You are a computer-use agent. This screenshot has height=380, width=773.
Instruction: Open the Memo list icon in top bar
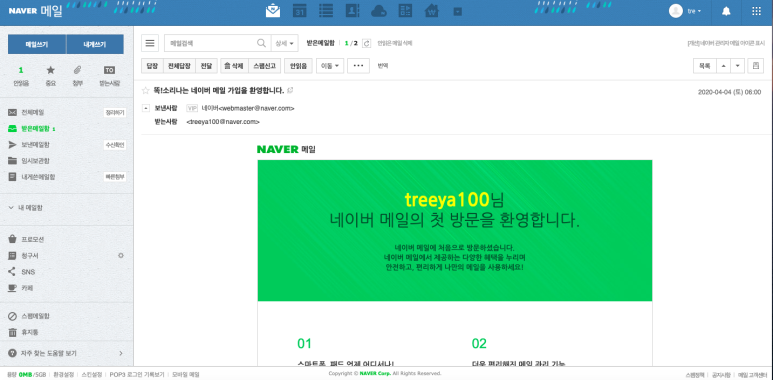click(x=325, y=11)
